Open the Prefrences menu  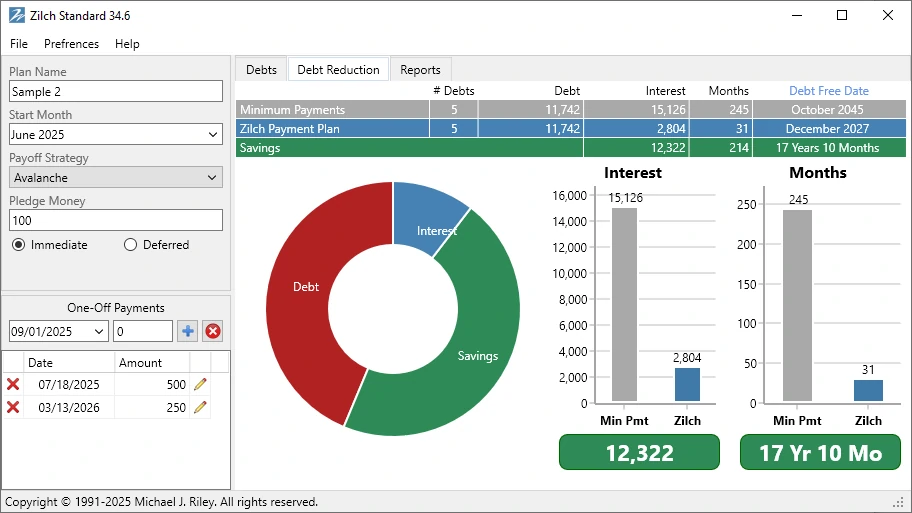click(x=72, y=44)
